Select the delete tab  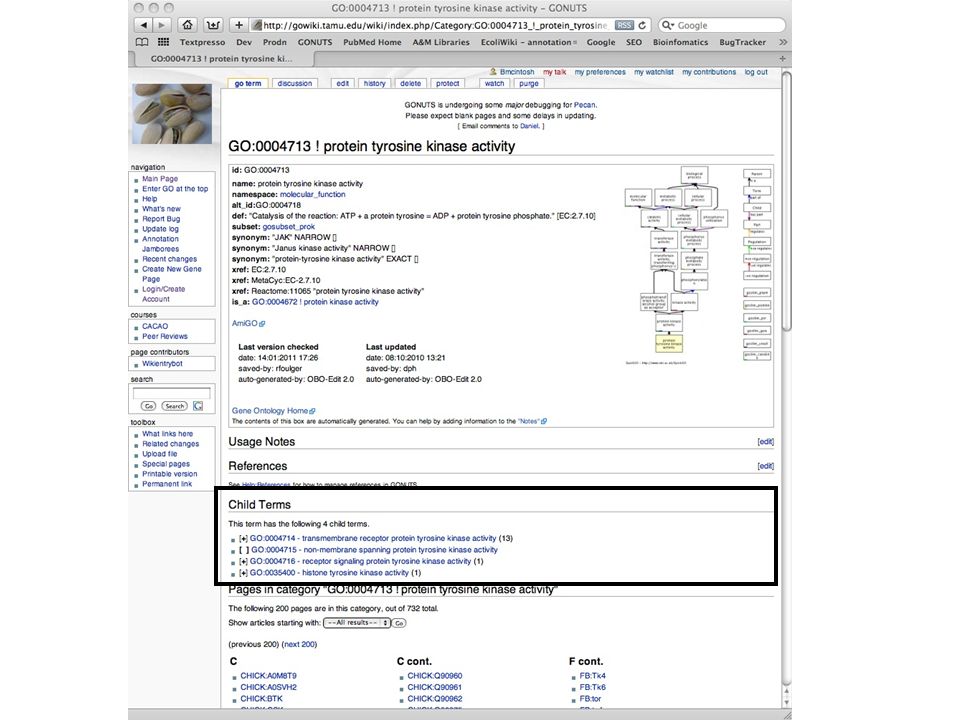point(410,83)
